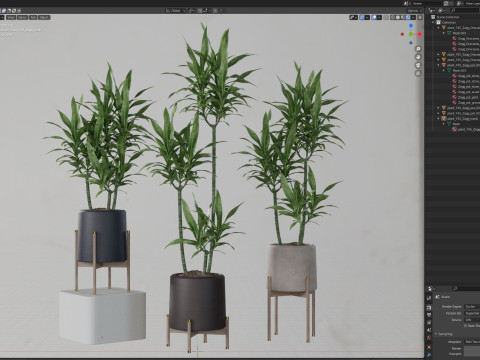Click the Scene name field in top bar
Viewport: 480px width, 360px height.
(x=427, y=3)
